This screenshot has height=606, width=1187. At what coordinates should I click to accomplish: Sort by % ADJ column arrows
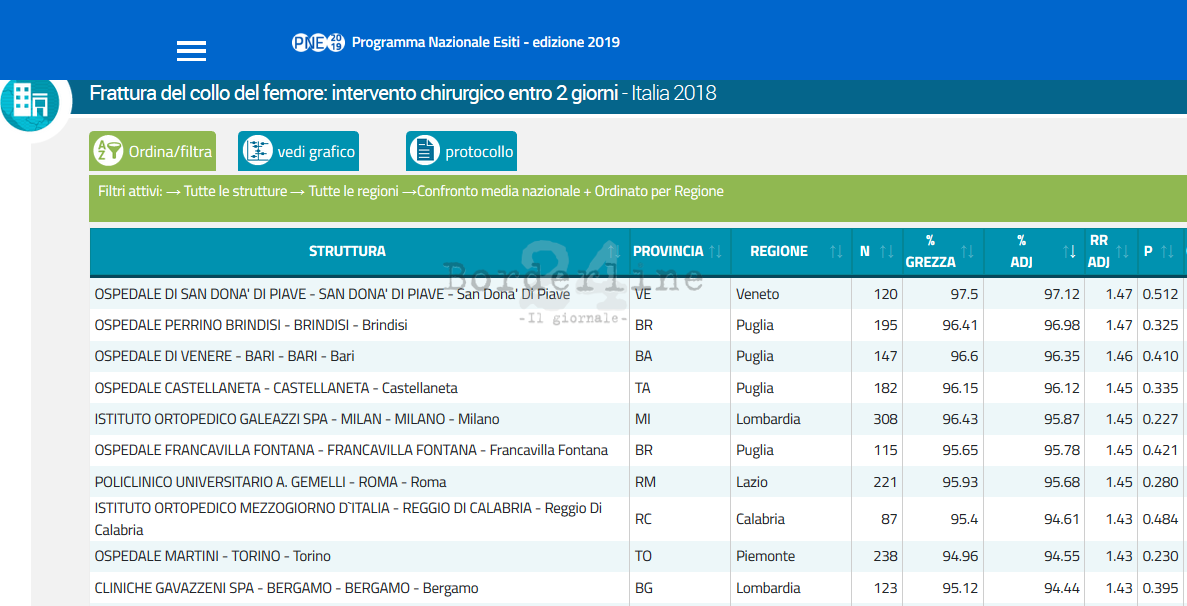(1069, 252)
